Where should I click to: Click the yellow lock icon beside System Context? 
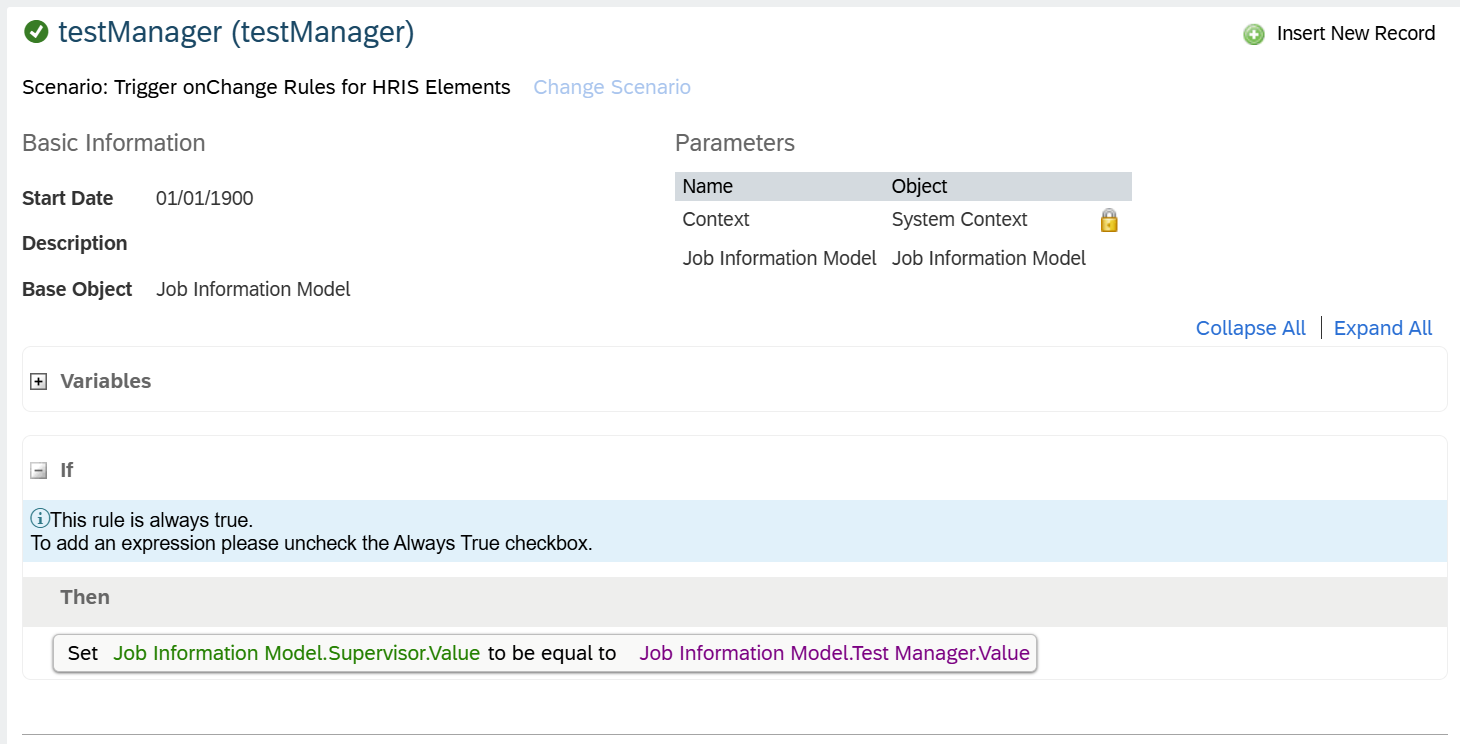1109,220
